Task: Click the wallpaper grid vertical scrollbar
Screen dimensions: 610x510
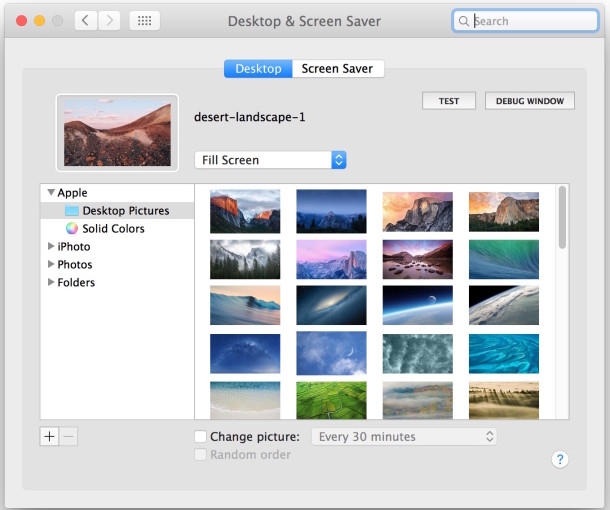Action: pos(562,217)
